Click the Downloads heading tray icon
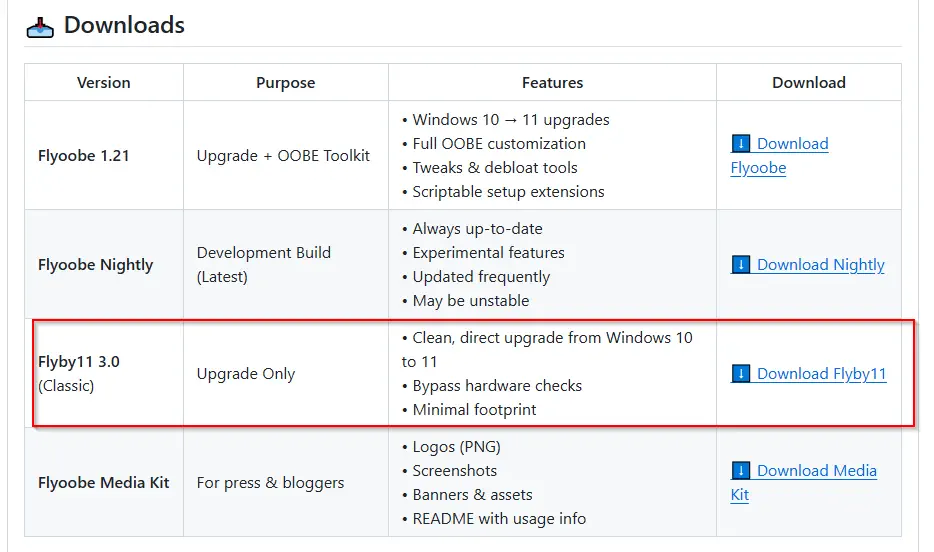Screen dimensions: 934x552 tap(40, 27)
